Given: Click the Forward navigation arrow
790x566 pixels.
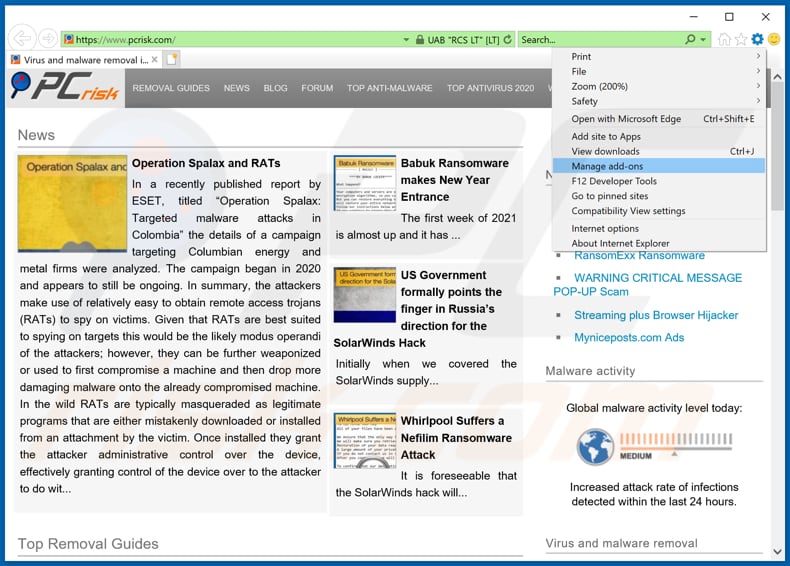Looking at the screenshot, I should 47,39.
